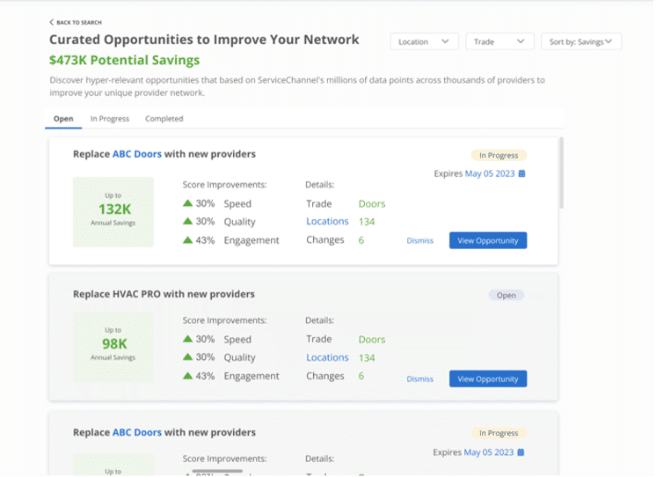Click the 132K Annual Savings tile

click(x=113, y=212)
